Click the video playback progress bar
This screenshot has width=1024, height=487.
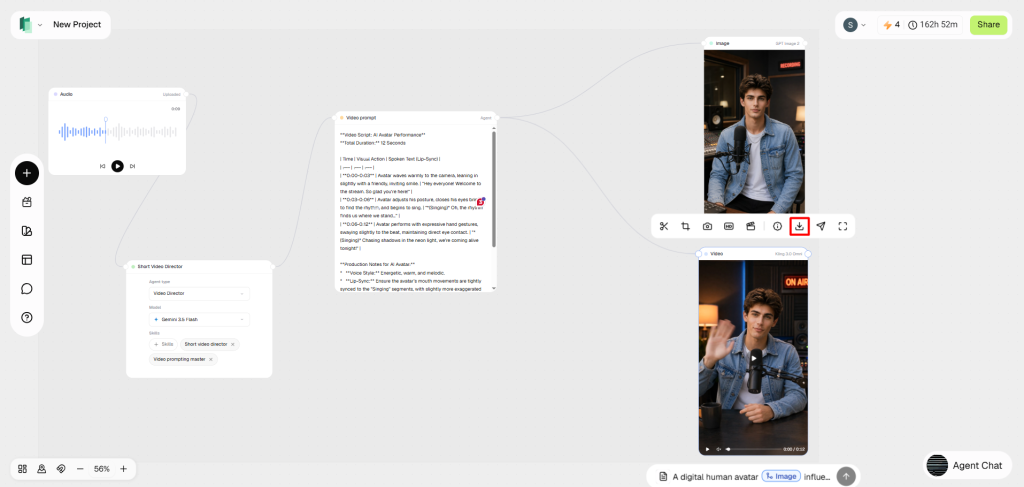point(754,449)
